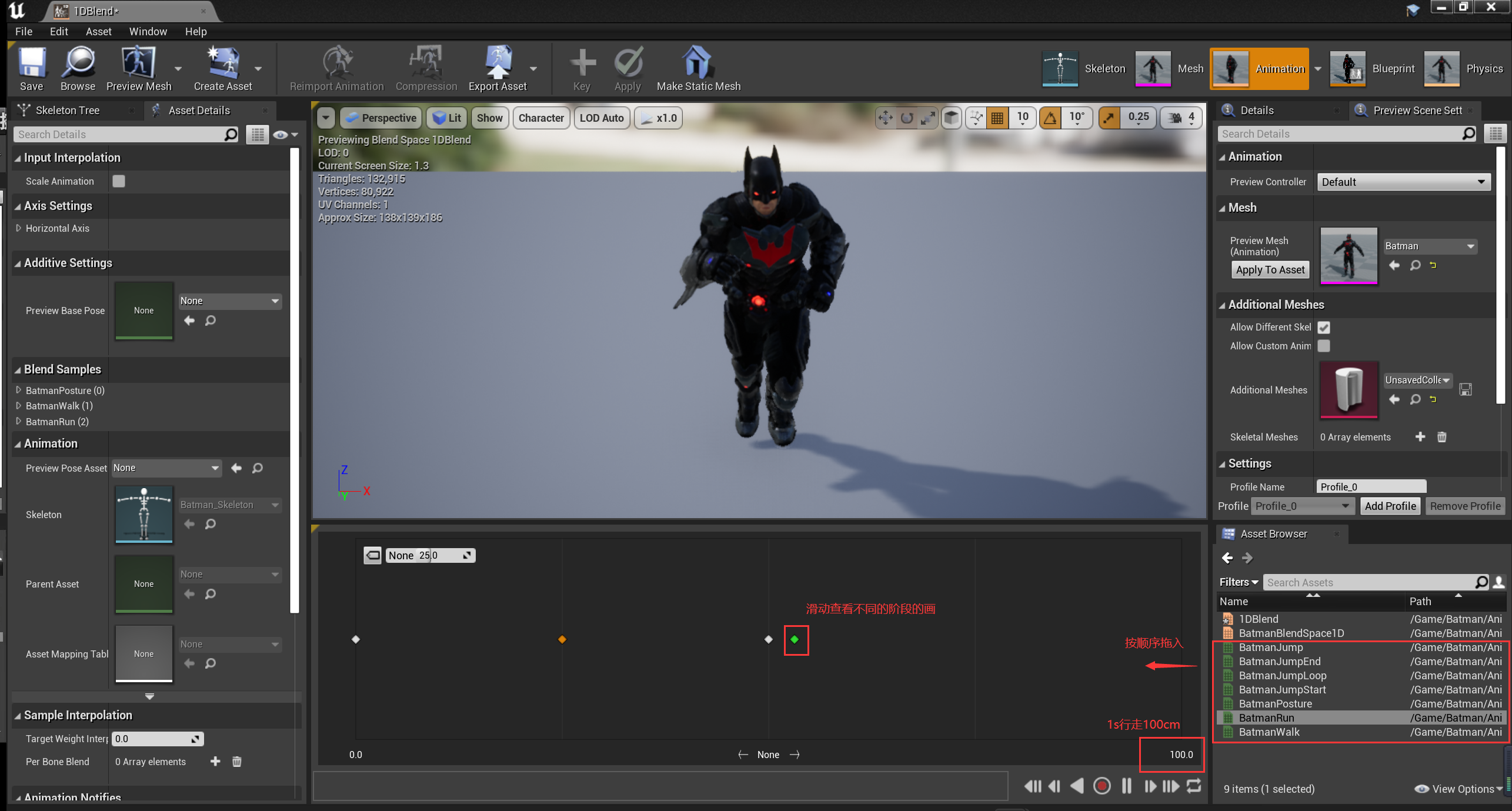Click the save icon beside UnsavedCollection
This screenshot has height=811, width=1512.
pos(1466,389)
